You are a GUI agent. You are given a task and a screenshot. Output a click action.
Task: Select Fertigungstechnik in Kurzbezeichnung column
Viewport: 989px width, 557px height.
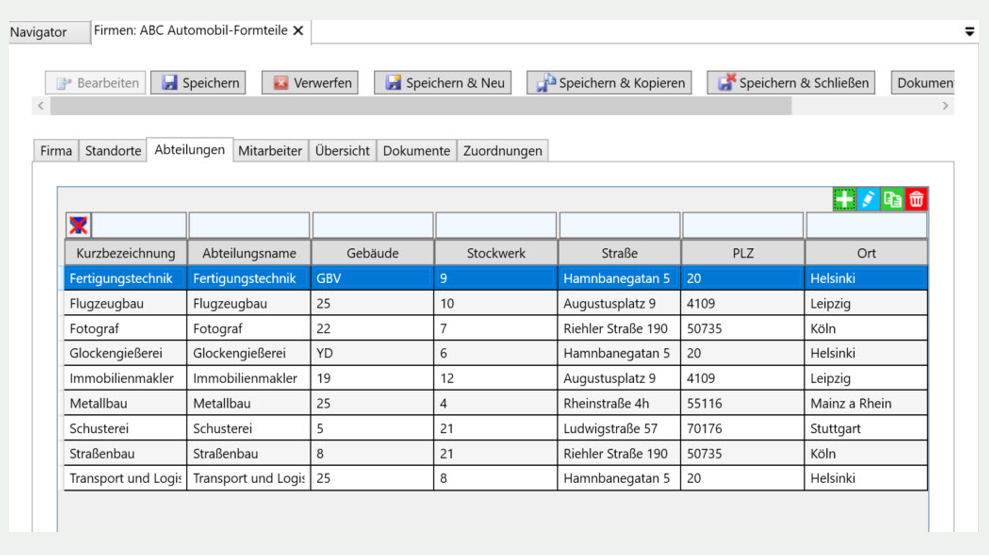coord(126,278)
